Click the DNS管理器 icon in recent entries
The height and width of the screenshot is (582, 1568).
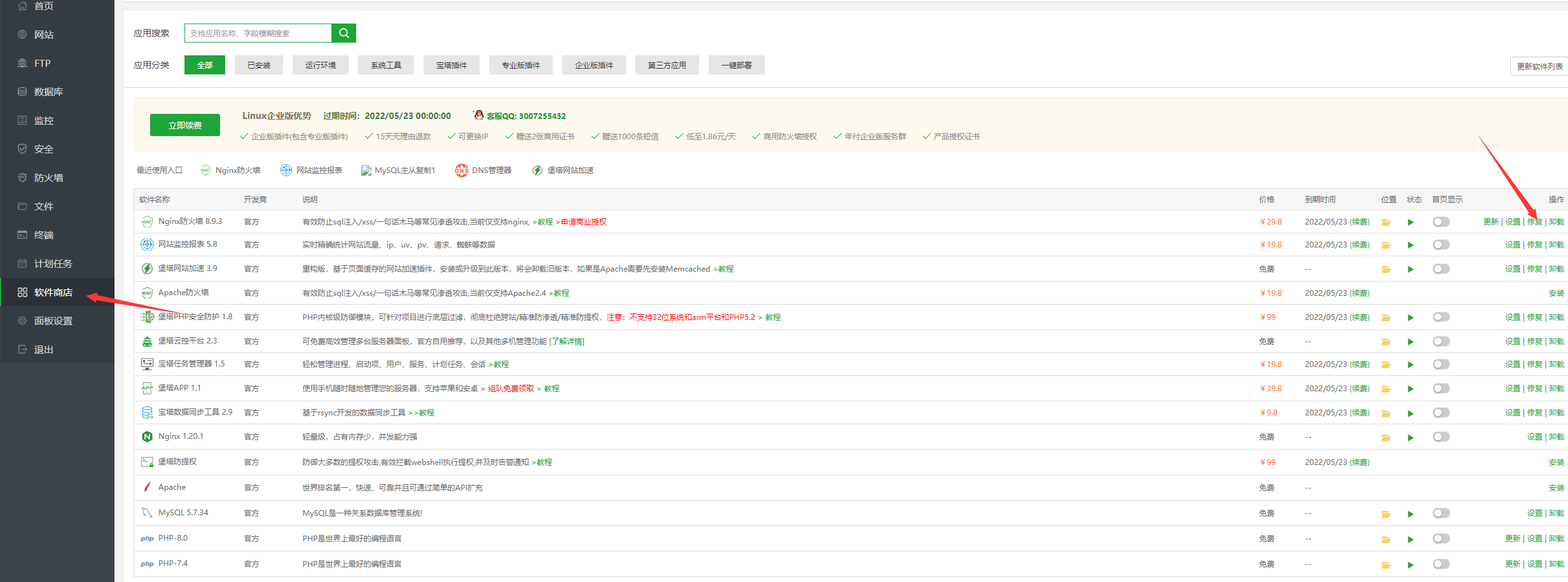[x=462, y=170]
